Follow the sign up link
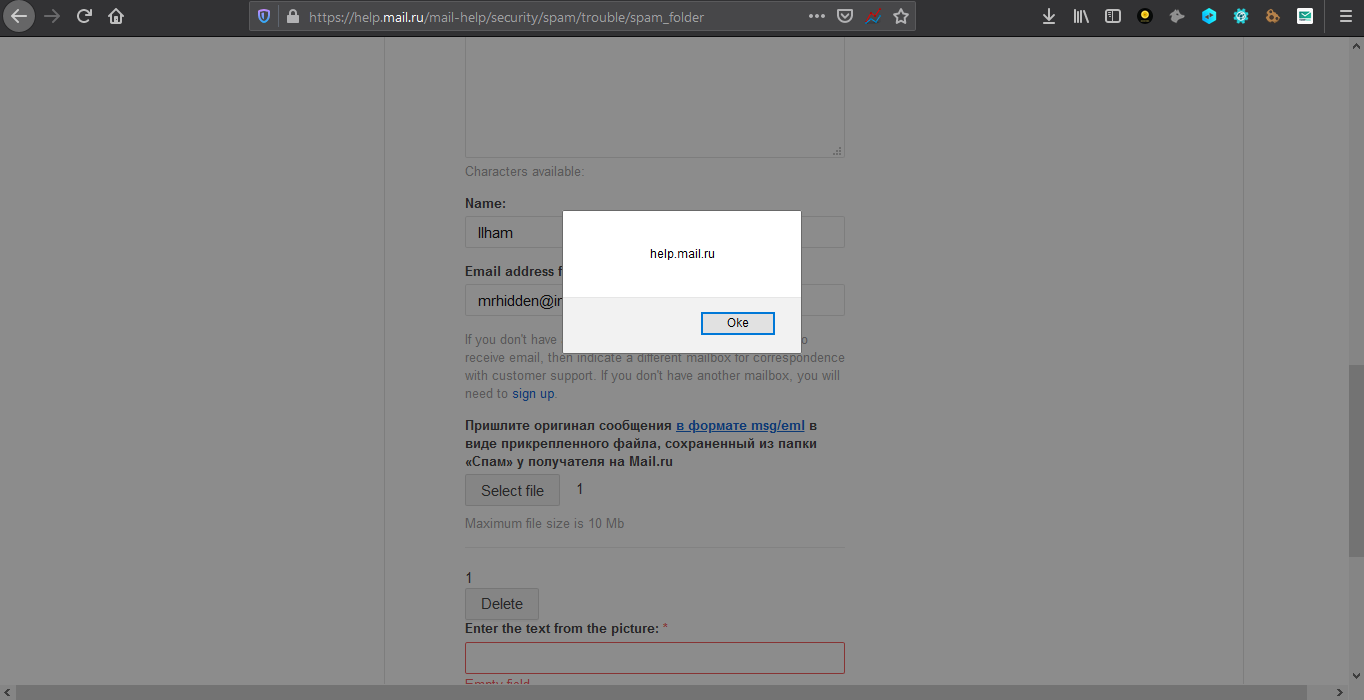The height and width of the screenshot is (700, 1364). pos(532,393)
